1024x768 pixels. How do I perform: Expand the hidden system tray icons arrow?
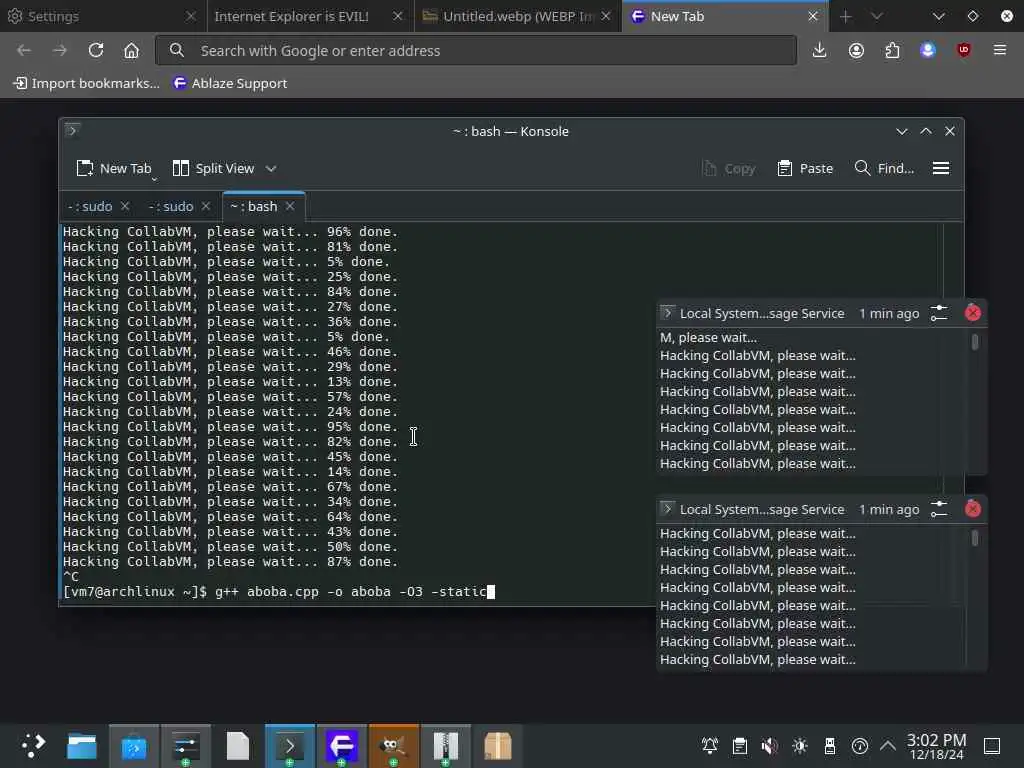pyautogui.click(x=888, y=745)
